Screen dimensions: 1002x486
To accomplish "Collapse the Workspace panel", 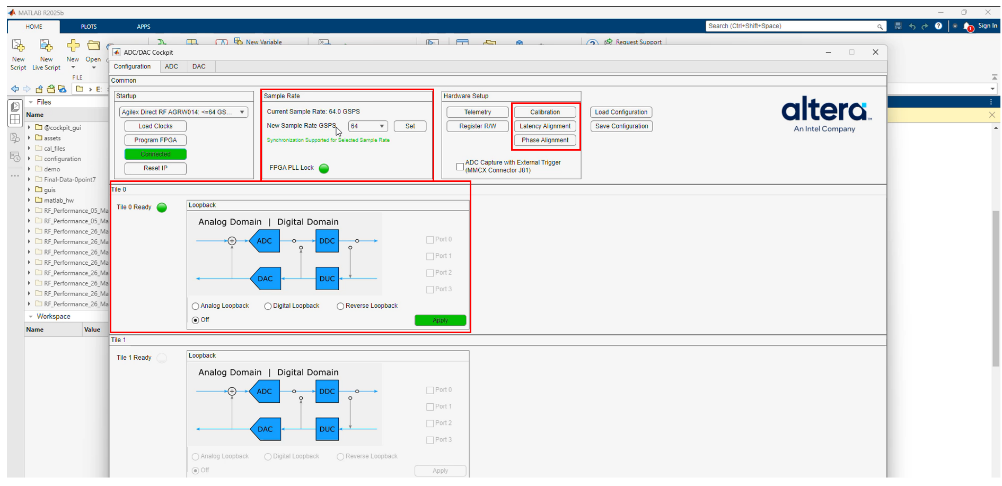I will coord(30,316).
